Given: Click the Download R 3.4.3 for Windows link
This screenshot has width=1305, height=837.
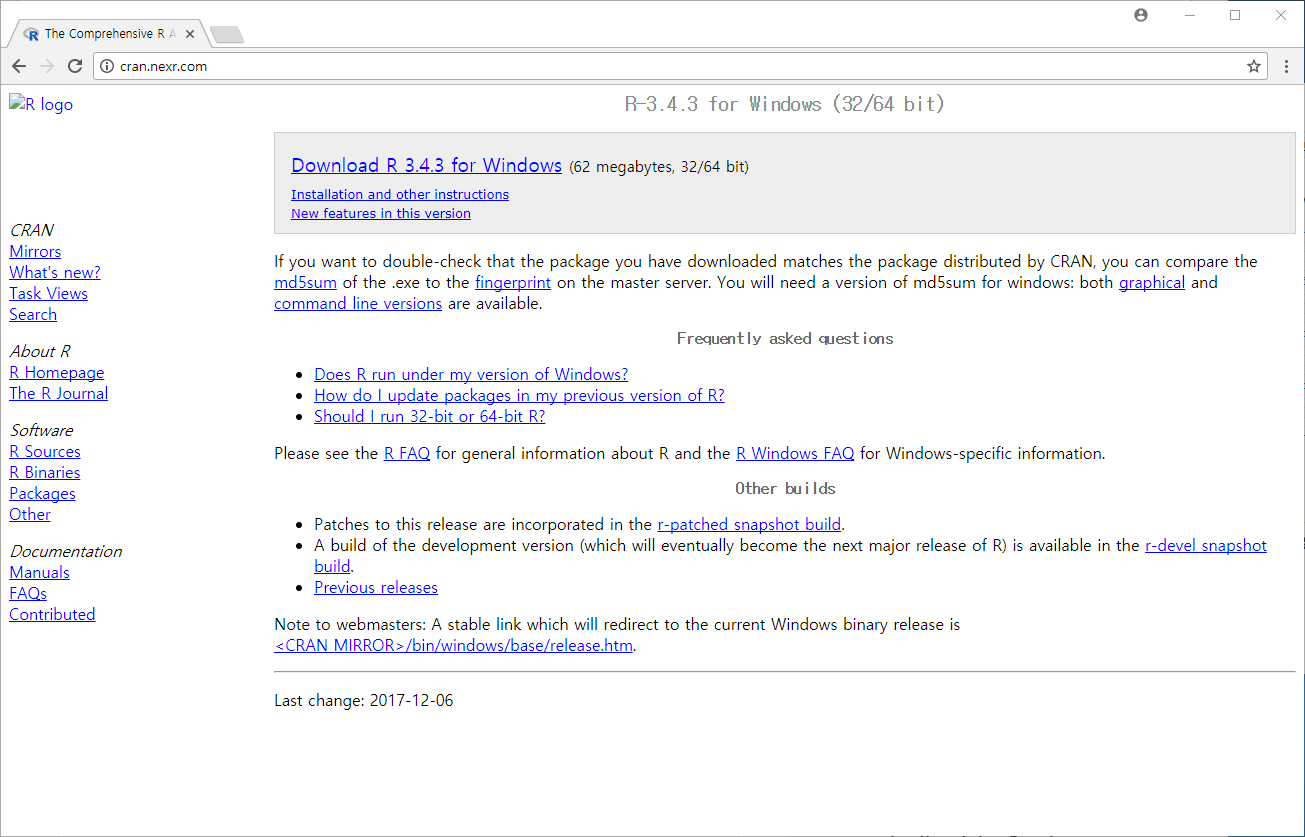Looking at the screenshot, I should [x=426, y=166].
